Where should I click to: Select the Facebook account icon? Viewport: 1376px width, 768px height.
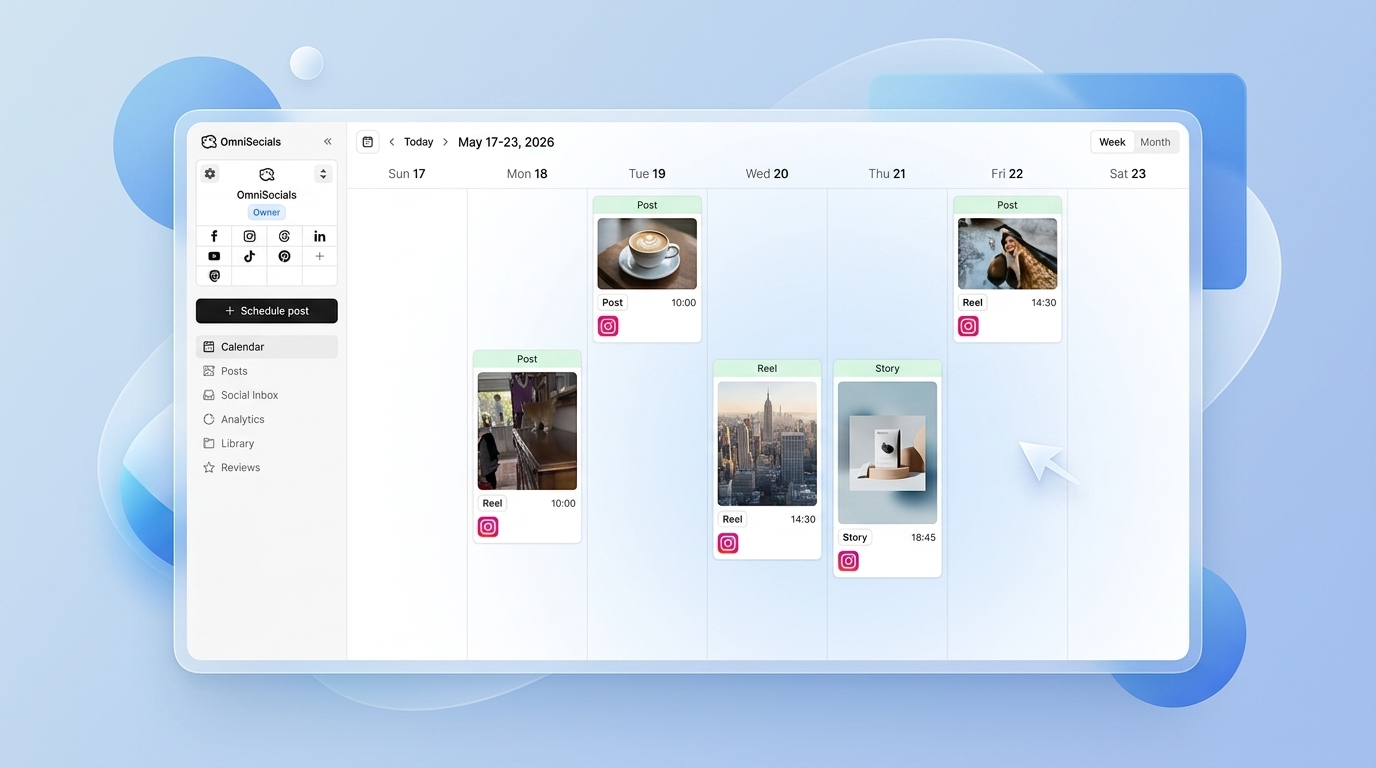pos(214,236)
